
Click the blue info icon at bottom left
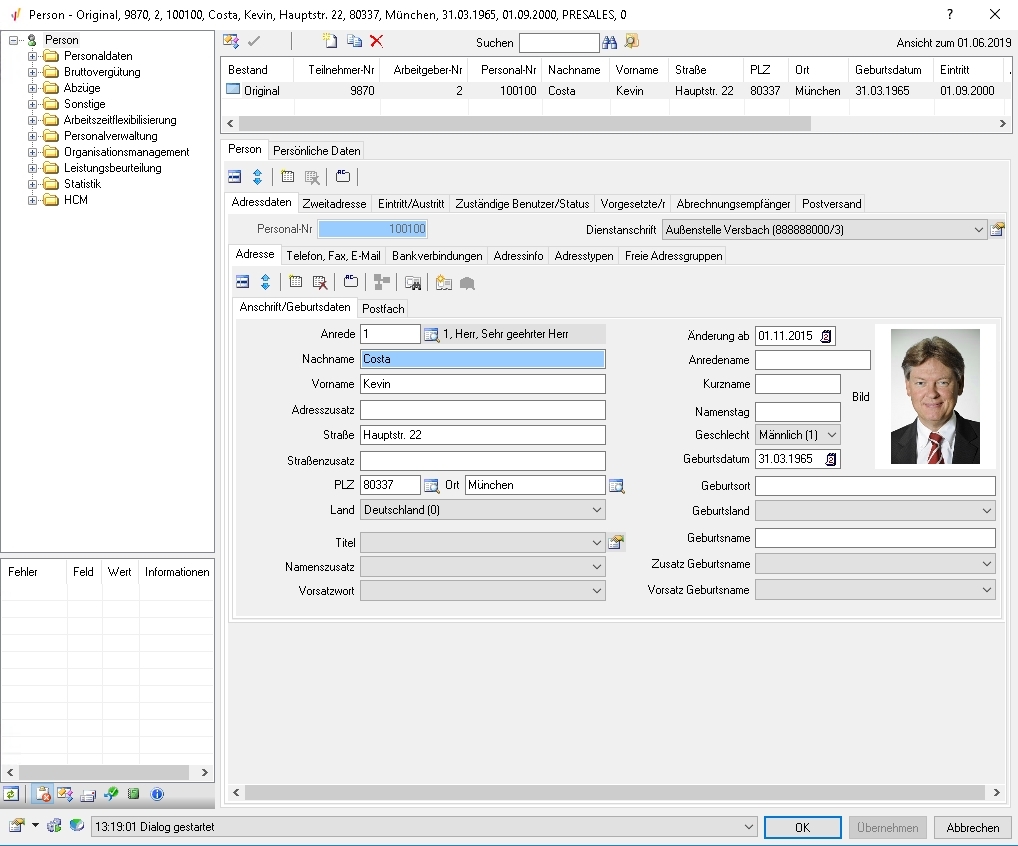pyautogui.click(x=157, y=794)
